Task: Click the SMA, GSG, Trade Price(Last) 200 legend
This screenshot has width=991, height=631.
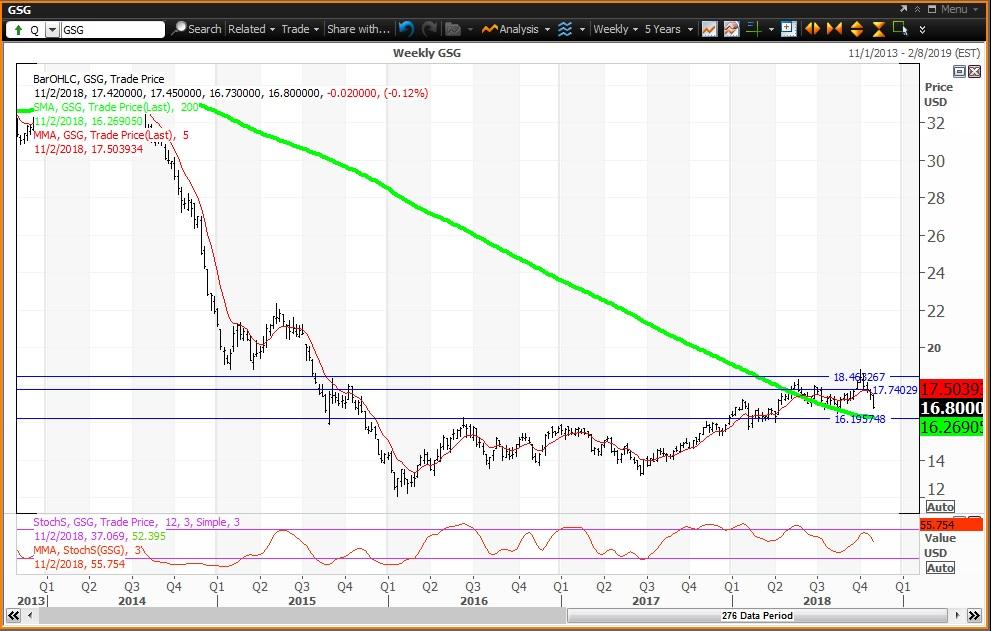Action: pyautogui.click(x=116, y=107)
